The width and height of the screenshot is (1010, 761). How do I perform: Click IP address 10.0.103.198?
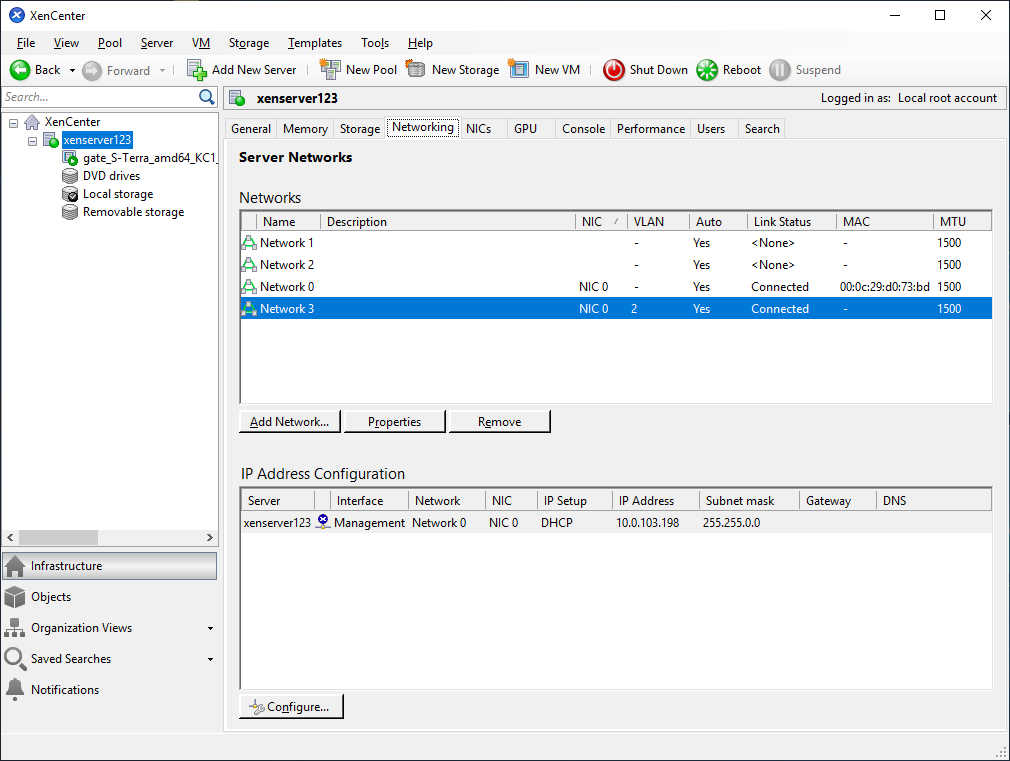[x=647, y=523]
